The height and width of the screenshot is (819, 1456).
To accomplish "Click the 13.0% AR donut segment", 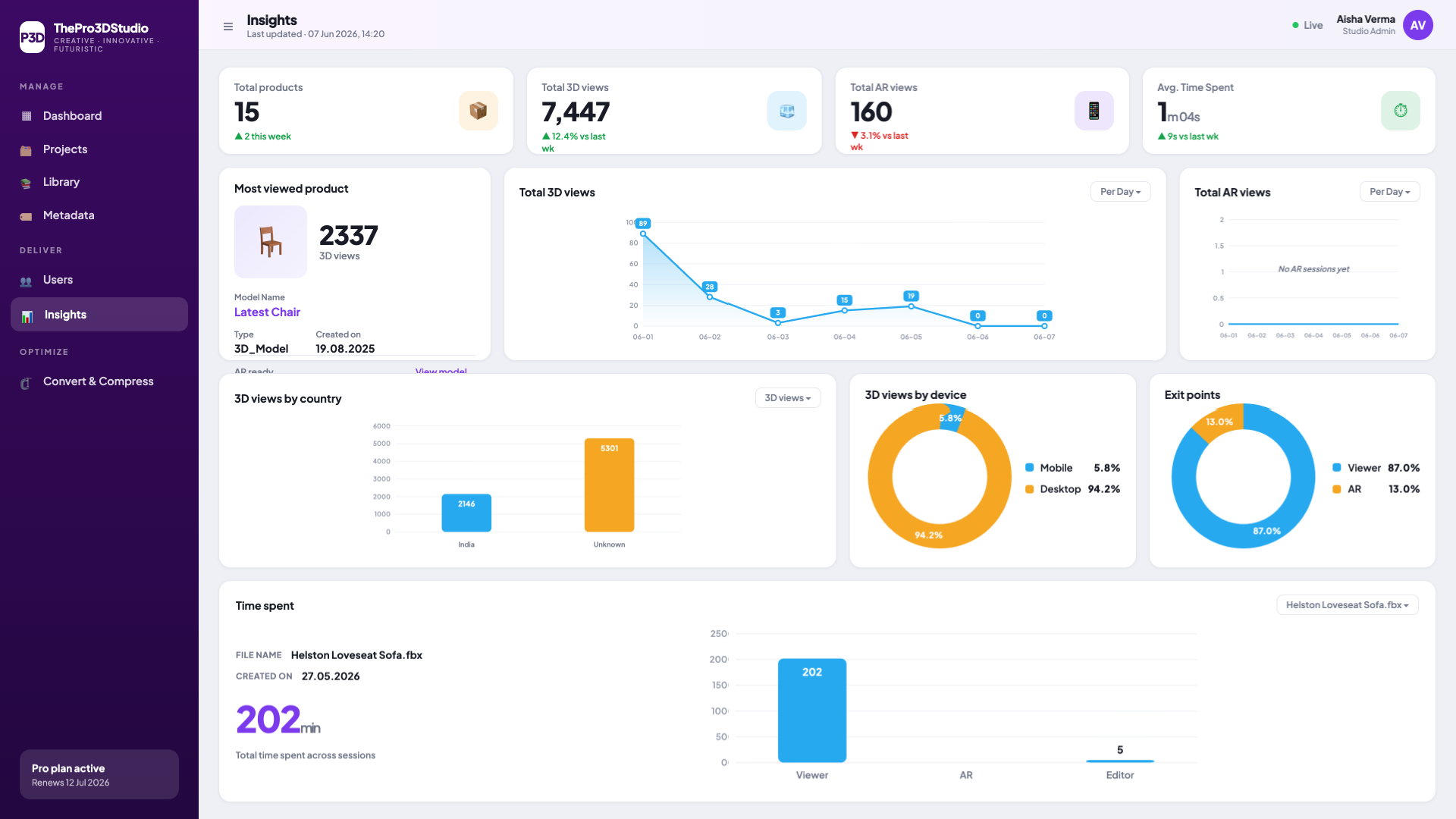I will [x=1219, y=422].
